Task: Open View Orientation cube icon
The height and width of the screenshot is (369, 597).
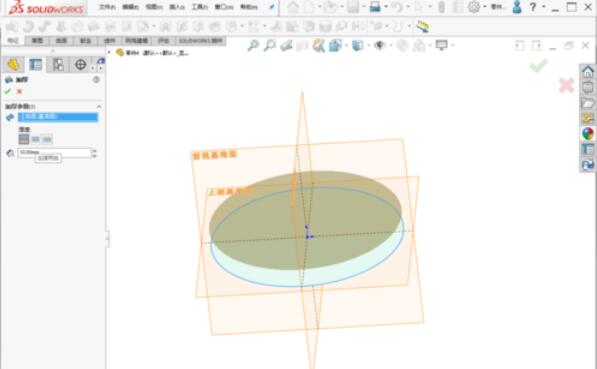Action: pyautogui.click(x=335, y=45)
